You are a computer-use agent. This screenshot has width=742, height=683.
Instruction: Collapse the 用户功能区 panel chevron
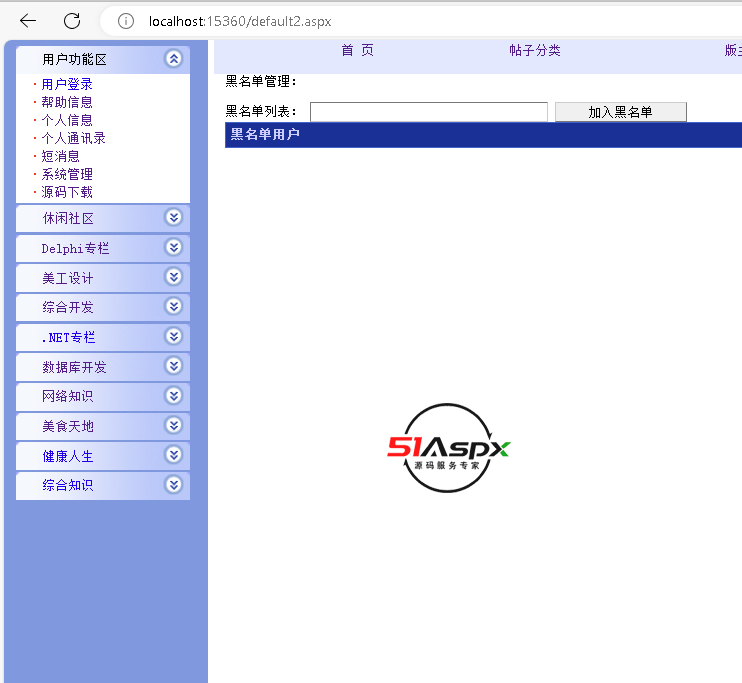click(174, 59)
